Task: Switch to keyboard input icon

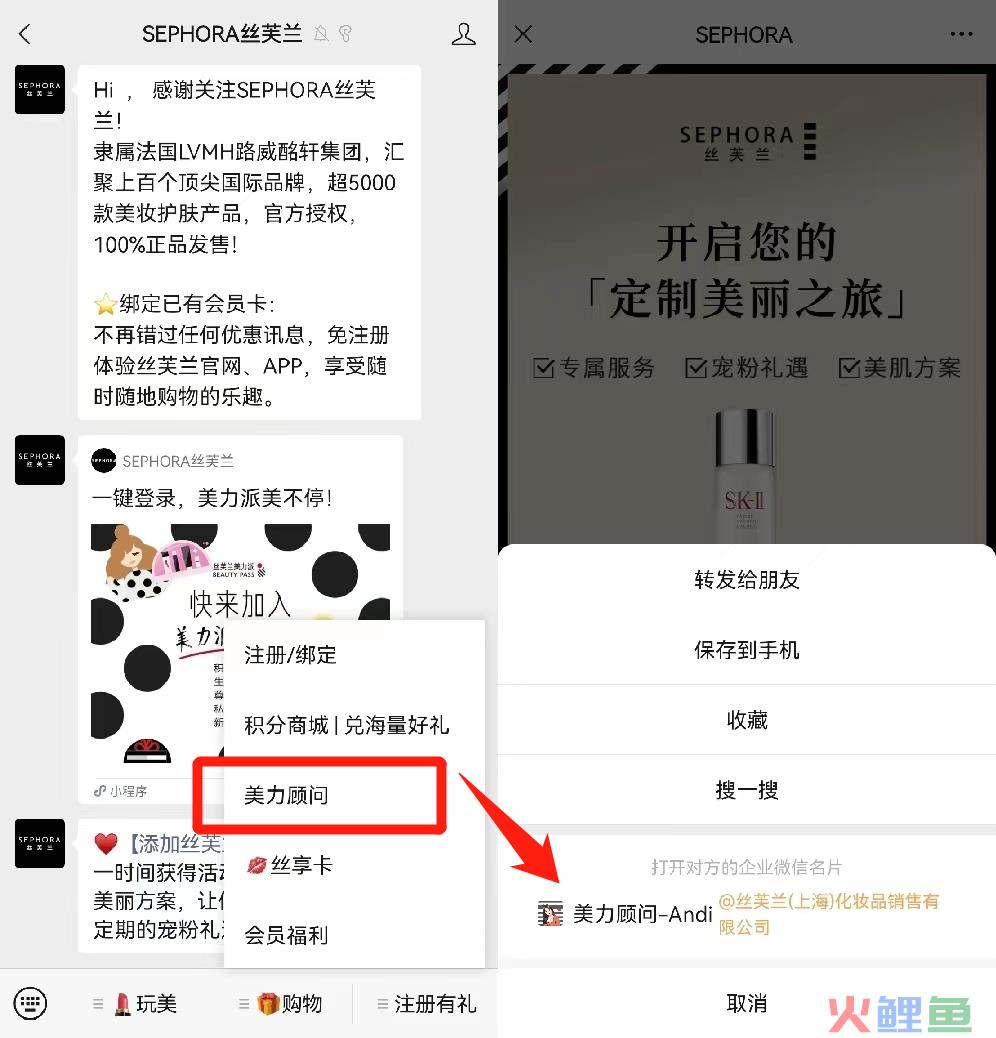Action: tap(30, 1003)
